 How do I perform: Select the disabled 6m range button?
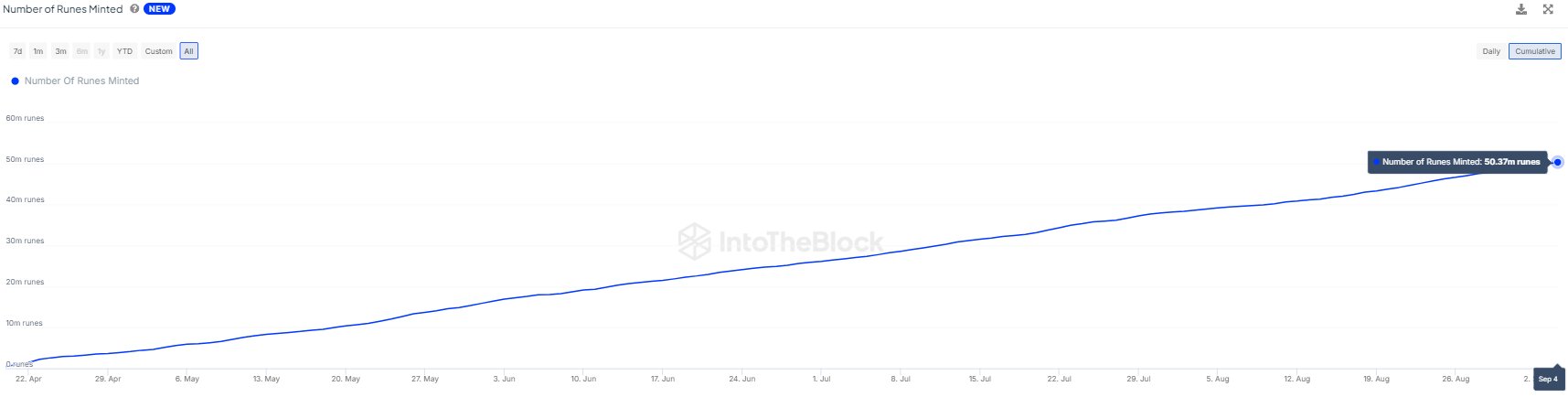click(x=82, y=51)
